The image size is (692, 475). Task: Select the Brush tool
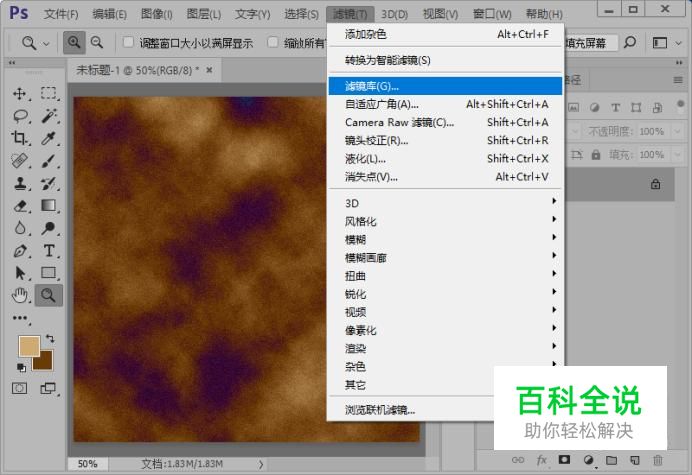point(48,161)
